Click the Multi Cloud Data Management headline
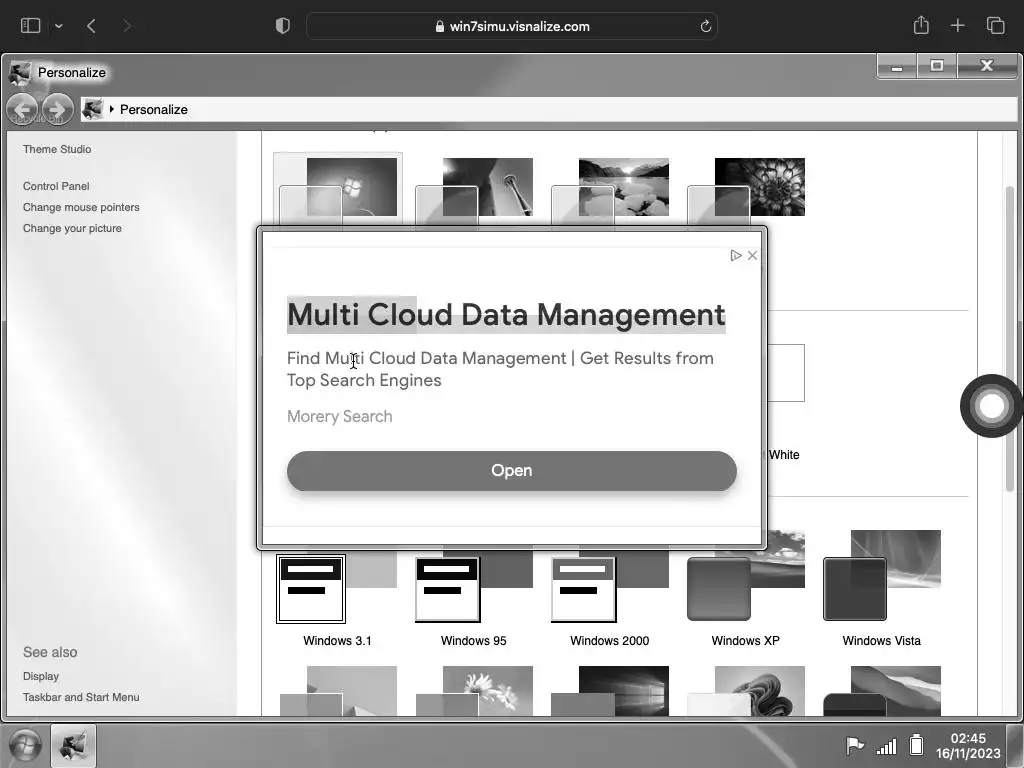The height and width of the screenshot is (768, 1024). point(506,315)
